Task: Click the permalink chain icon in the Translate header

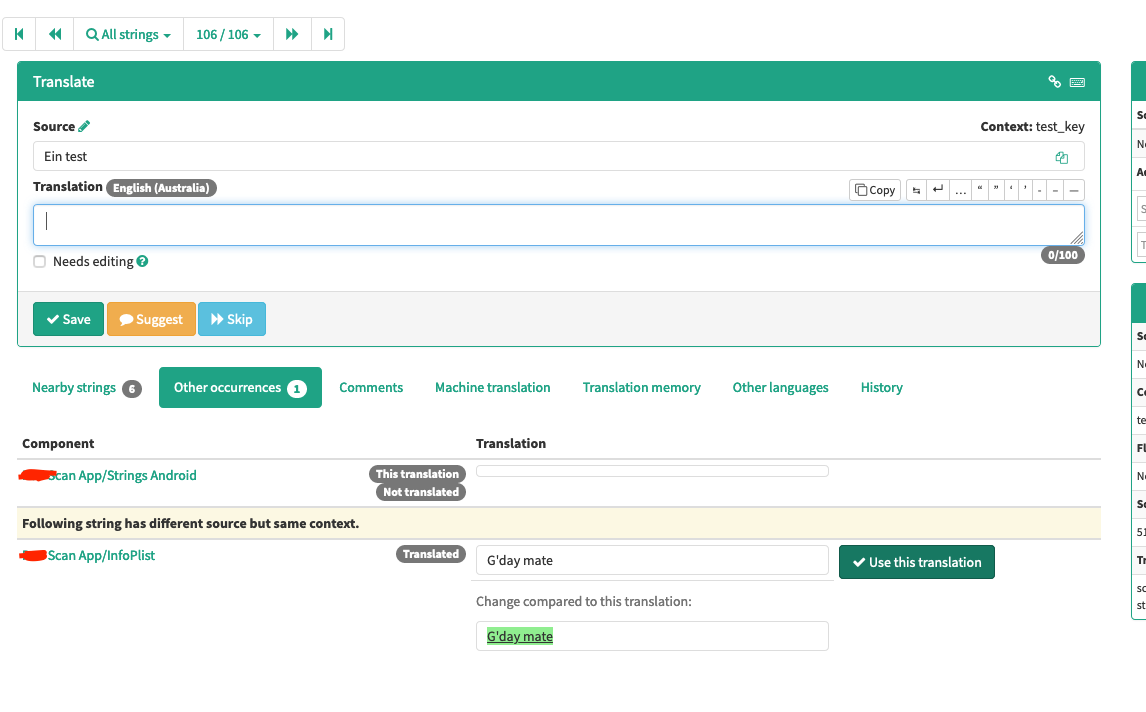Action: pyautogui.click(x=1054, y=82)
